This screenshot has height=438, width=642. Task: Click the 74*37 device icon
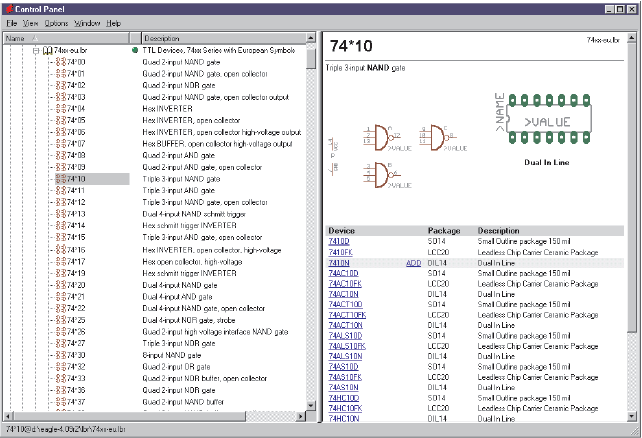(61, 402)
